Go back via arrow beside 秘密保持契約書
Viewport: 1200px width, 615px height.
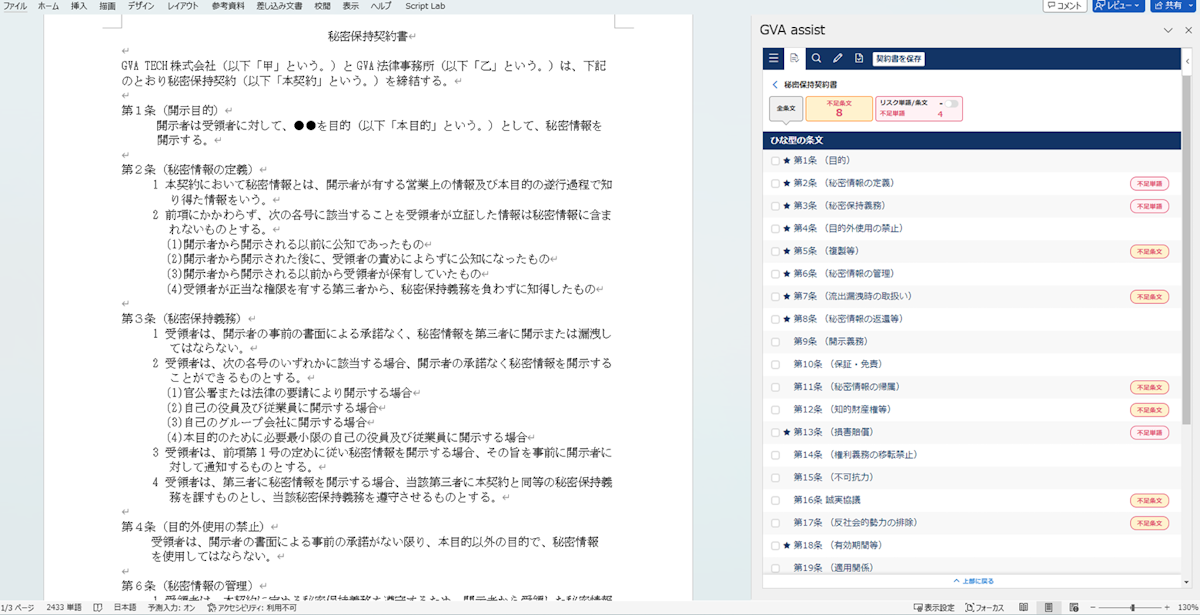tap(774, 85)
